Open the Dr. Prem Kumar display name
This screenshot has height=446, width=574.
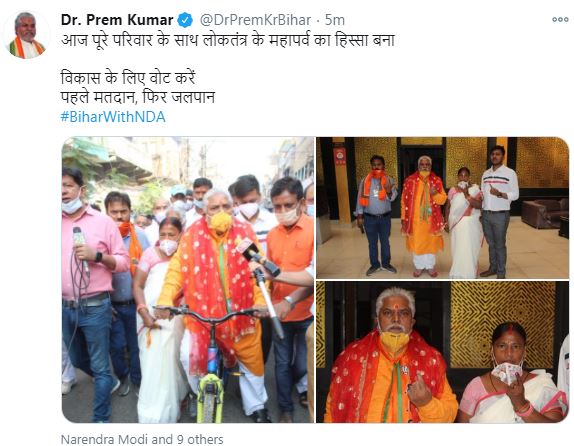click(117, 20)
